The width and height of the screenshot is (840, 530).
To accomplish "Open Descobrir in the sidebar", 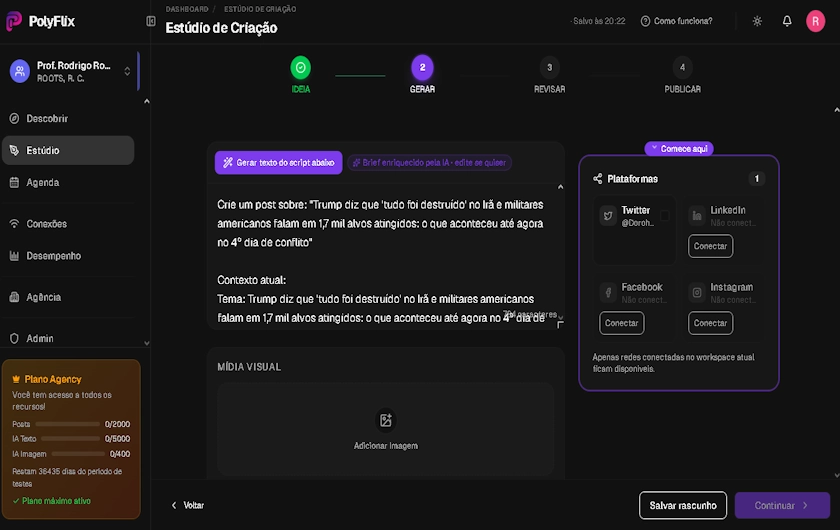I will pyautogui.click(x=47, y=118).
